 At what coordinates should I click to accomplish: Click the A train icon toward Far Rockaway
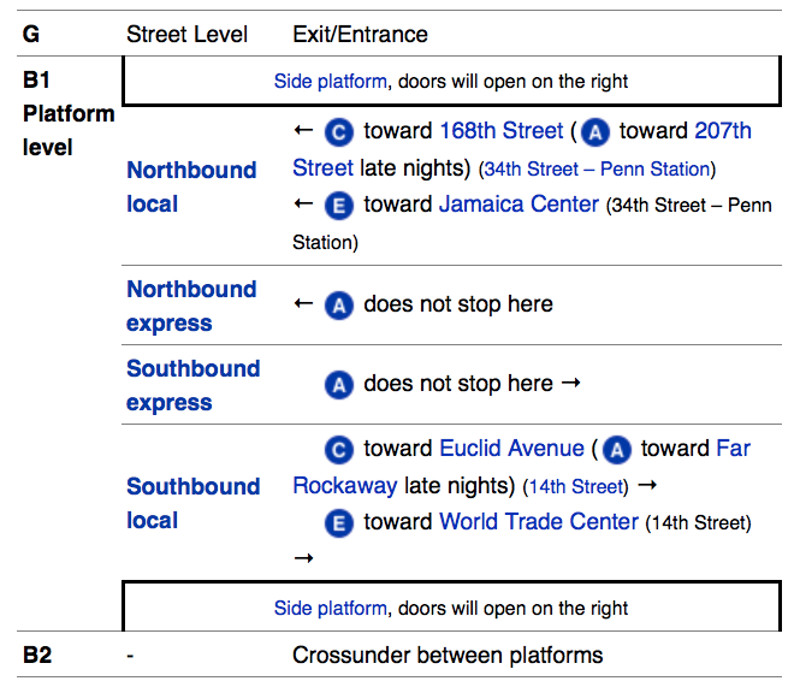tap(617, 450)
